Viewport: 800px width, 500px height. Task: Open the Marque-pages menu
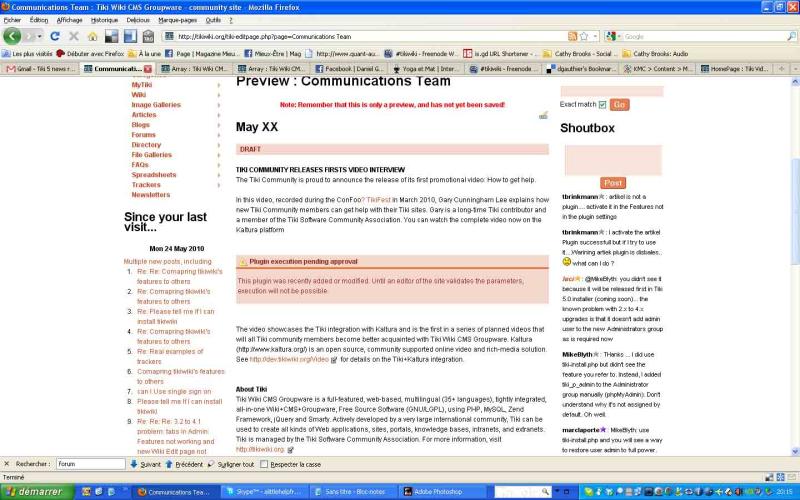click(178, 20)
